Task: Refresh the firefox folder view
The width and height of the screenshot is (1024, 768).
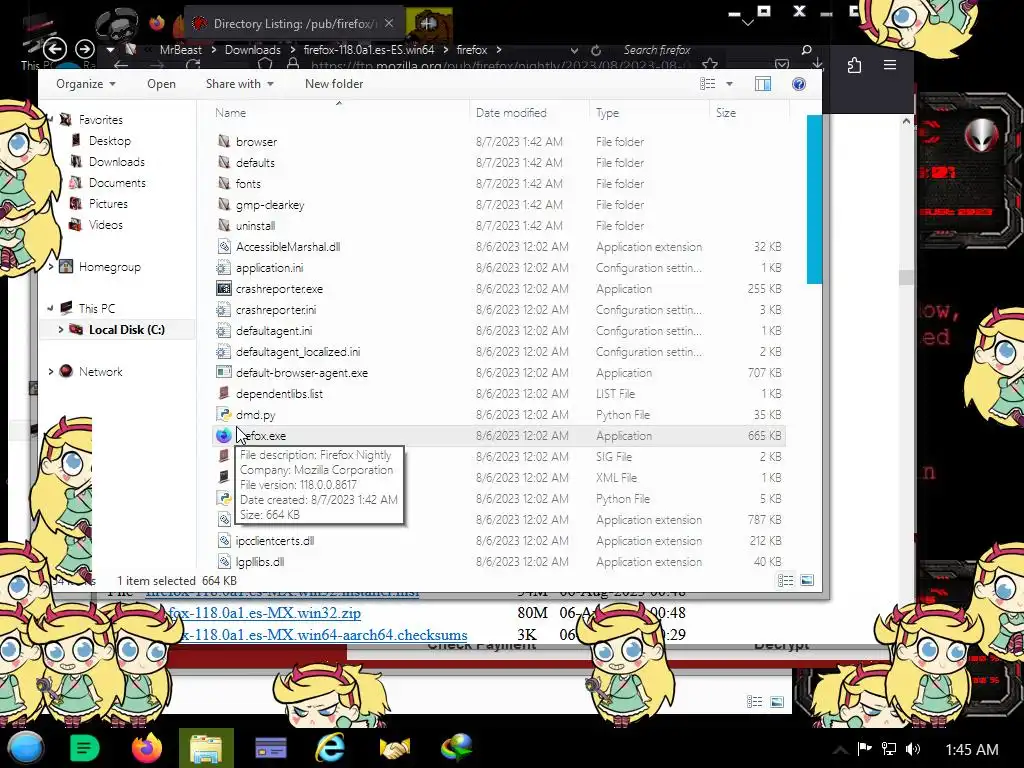Action: pyautogui.click(x=596, y=50)
